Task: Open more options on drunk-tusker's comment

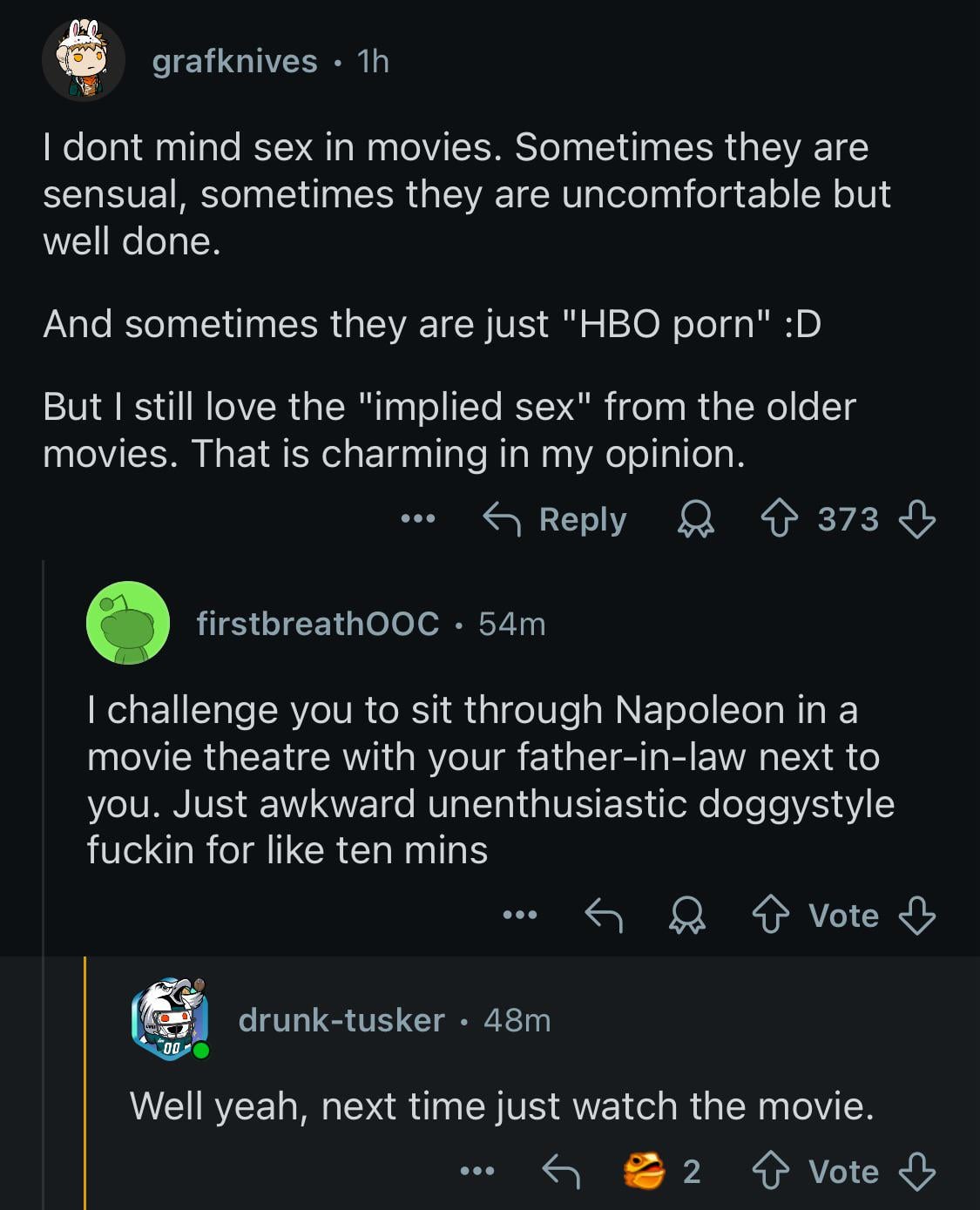Action: click(478, 1172)
